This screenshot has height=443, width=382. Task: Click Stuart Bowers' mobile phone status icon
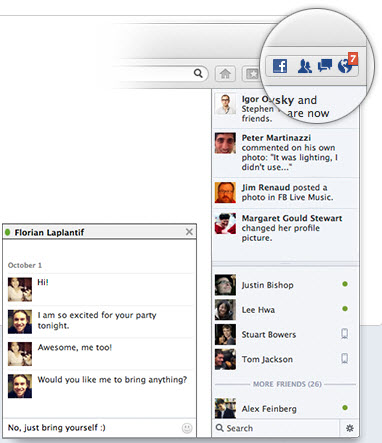click(x=345, y=334)
